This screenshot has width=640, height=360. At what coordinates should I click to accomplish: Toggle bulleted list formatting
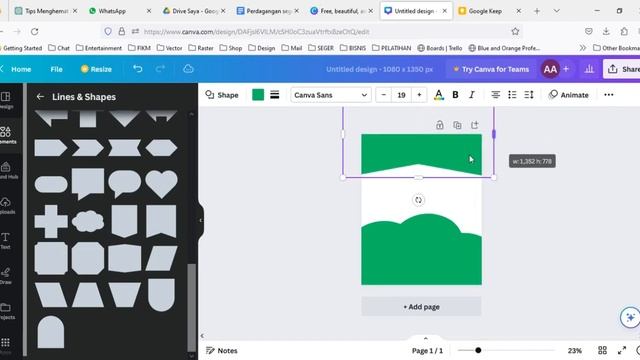[512, 95]
